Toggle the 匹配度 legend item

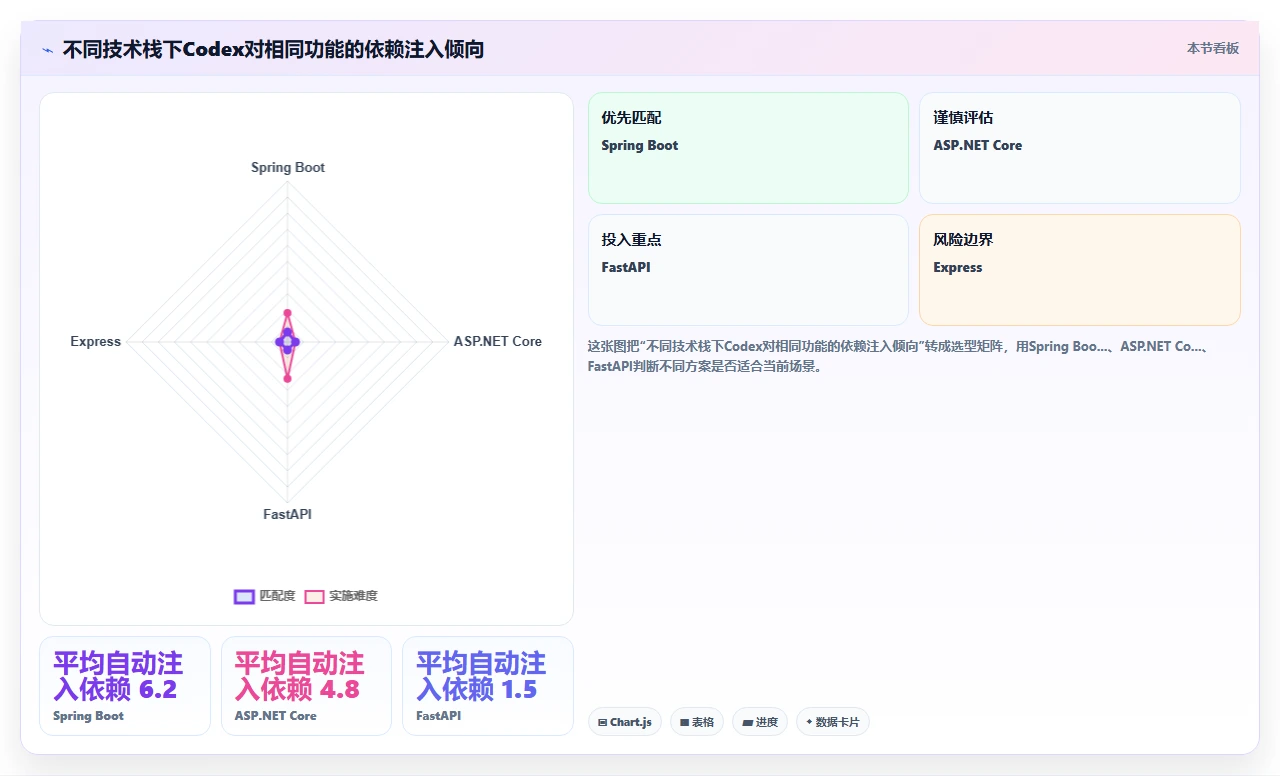[x=264, y=596]
